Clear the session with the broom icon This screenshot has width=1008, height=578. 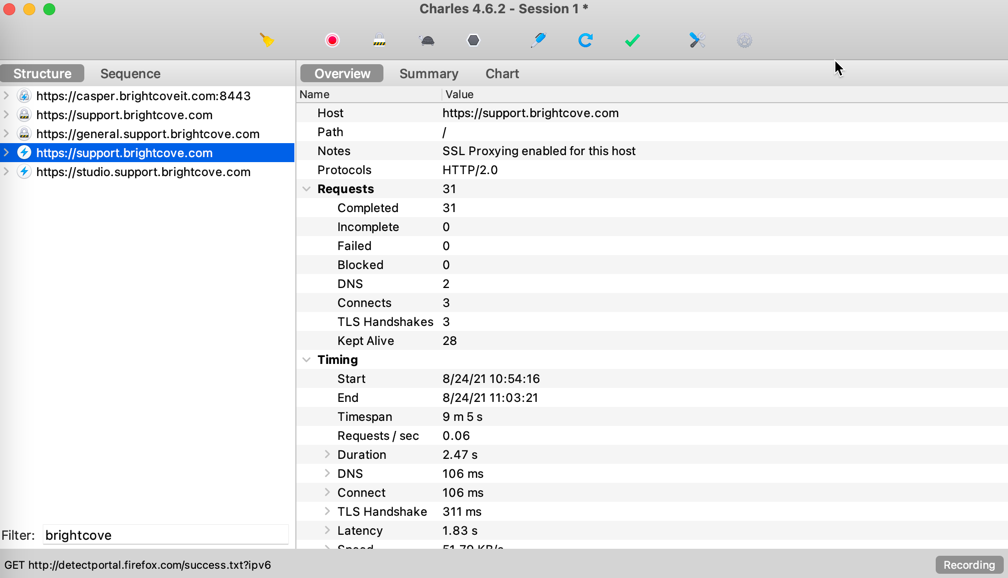(266, 40)
